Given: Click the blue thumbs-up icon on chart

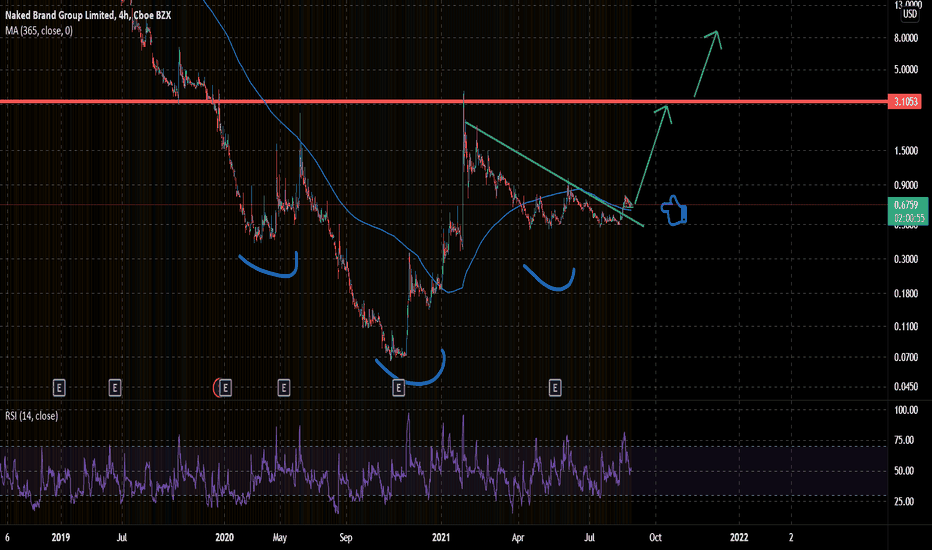Looking at the screenshot, I should pos(674,210).
